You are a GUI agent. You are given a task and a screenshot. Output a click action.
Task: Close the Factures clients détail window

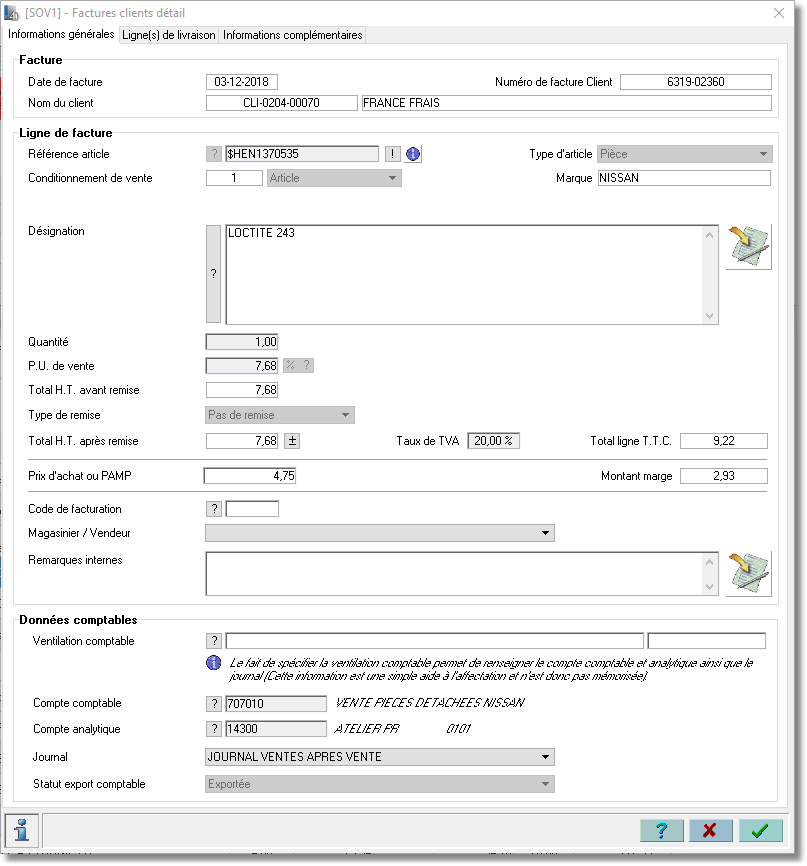[779, 13]
